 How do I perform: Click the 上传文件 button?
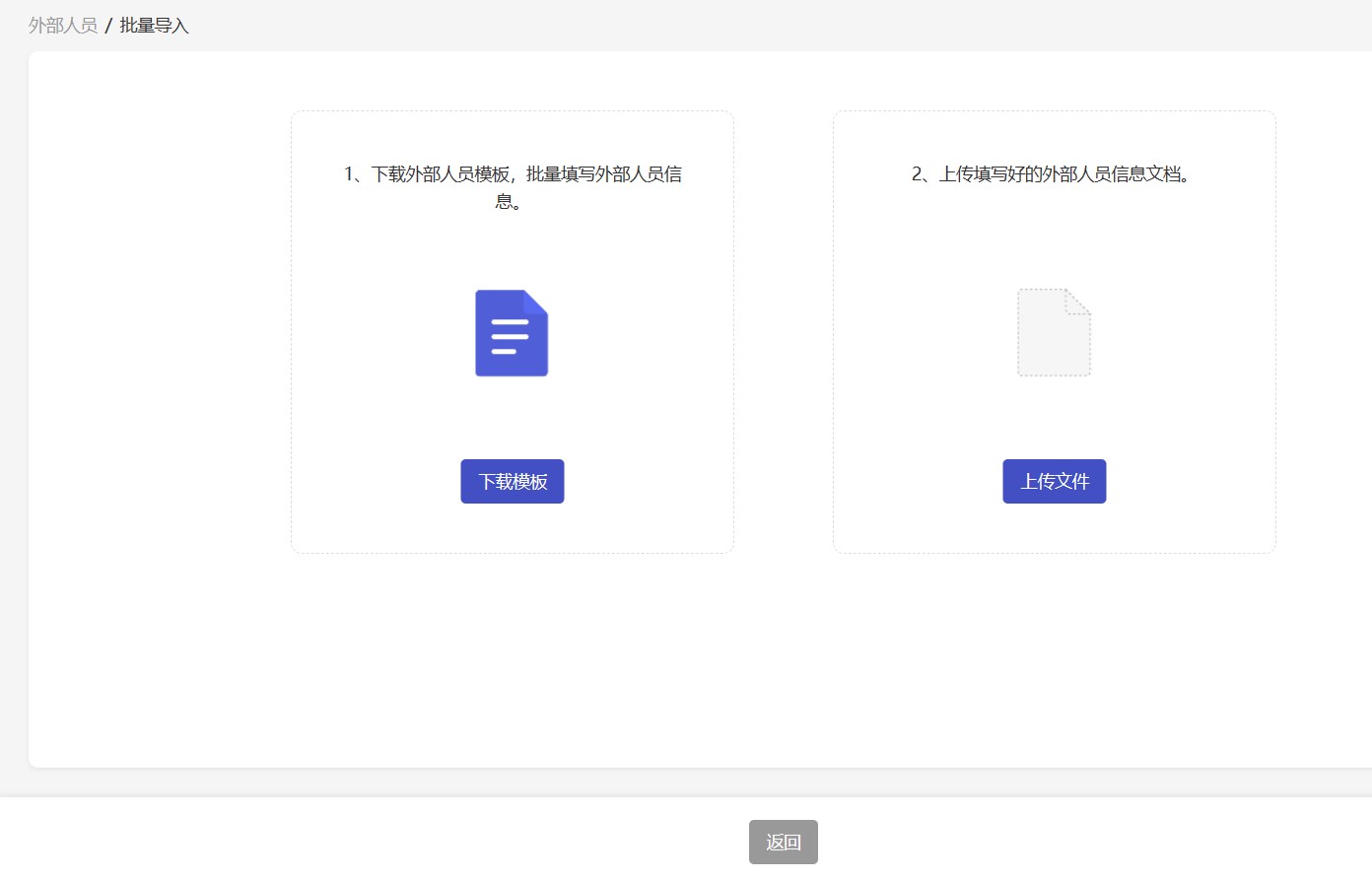(1055, 481)
